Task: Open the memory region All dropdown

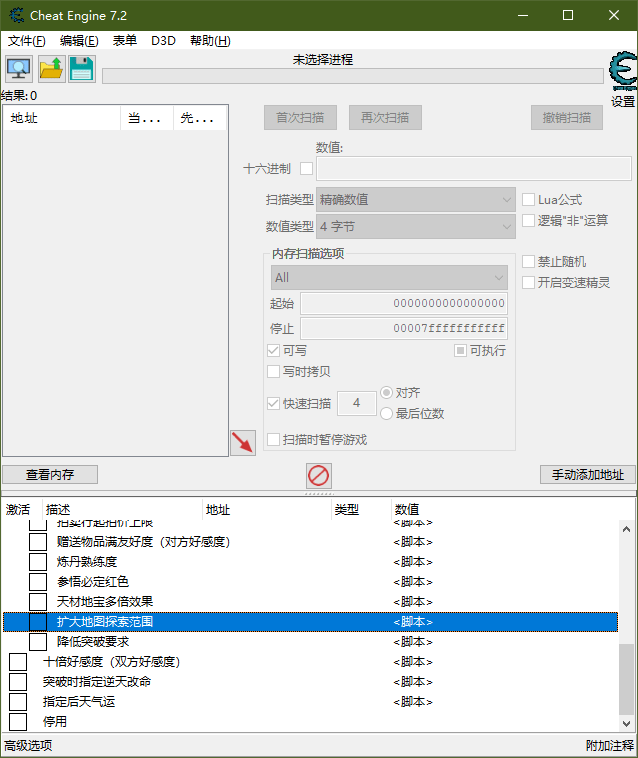Action: coord(389,277)
